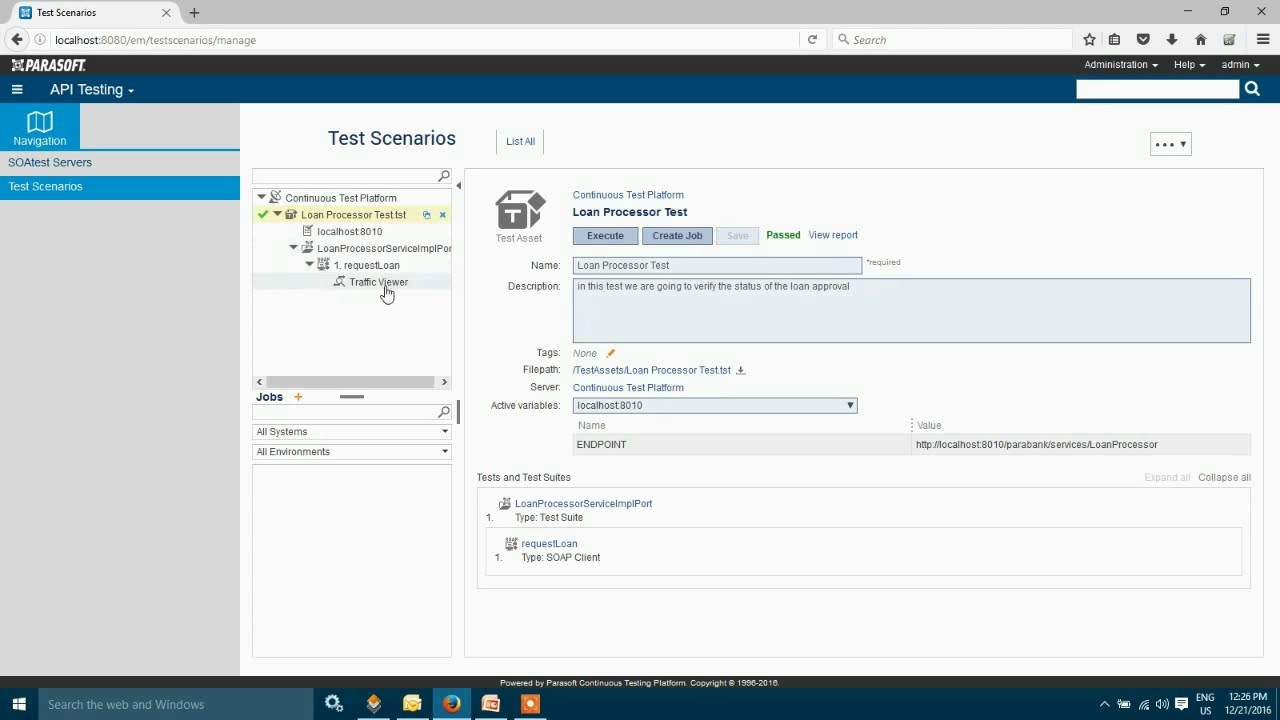The width and height of the screenshot is (1280, 720).
Task: Click the Execute button
Action: [605, 235]
